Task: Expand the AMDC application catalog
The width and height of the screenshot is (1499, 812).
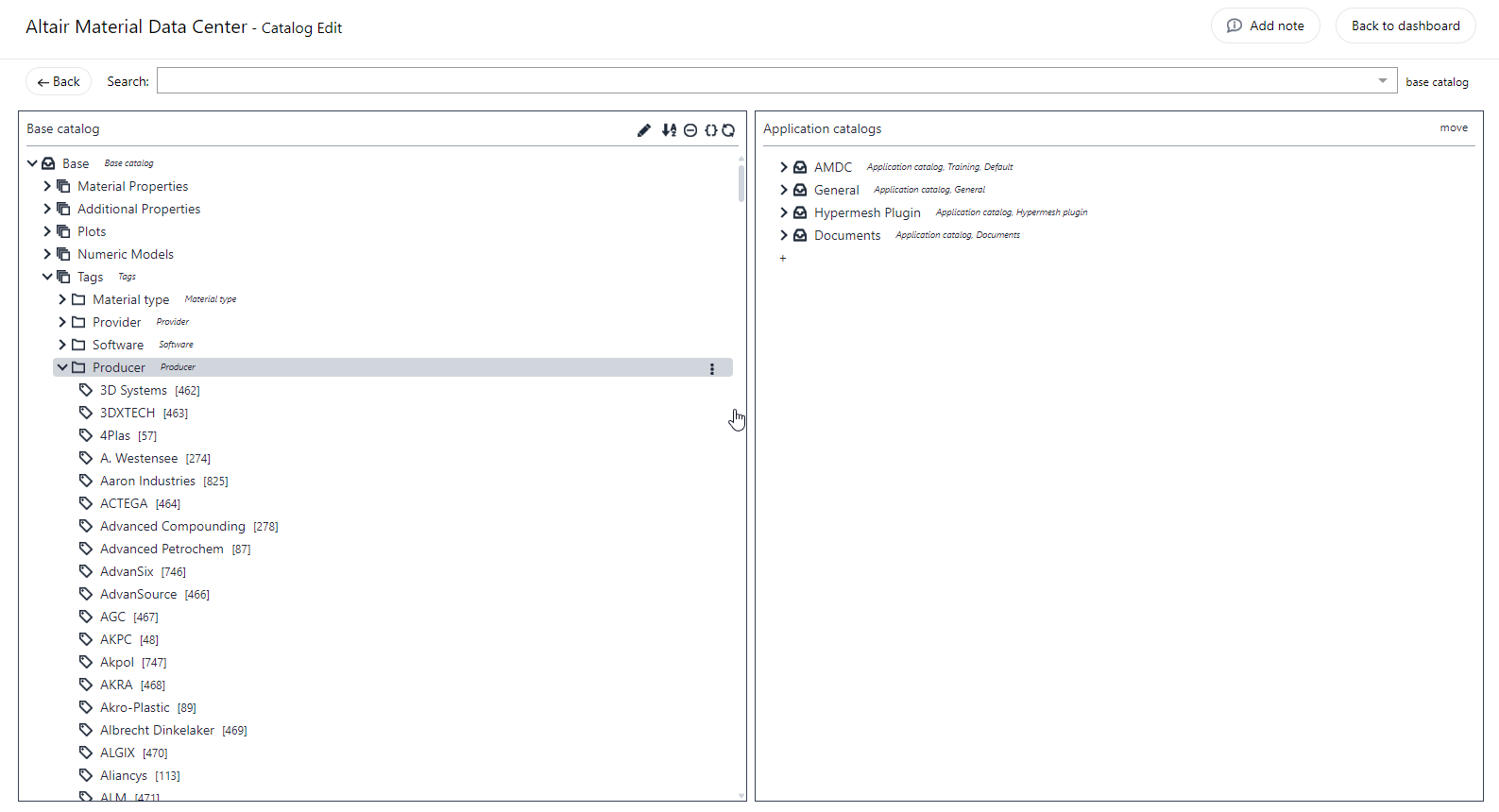Action: (784, 167)
